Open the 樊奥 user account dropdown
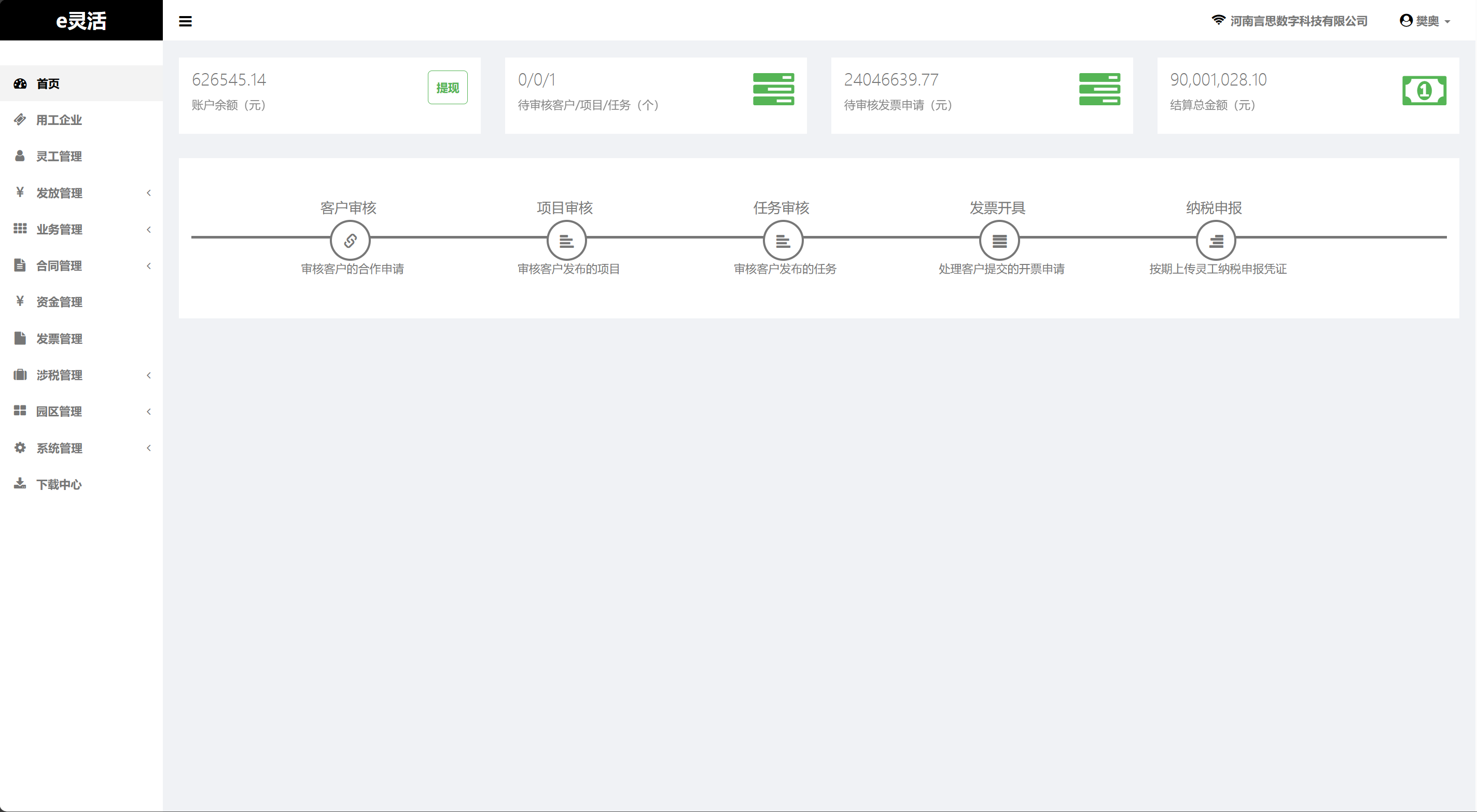Viewport: 1477px width, 812px height. [x=1425, y=21]
